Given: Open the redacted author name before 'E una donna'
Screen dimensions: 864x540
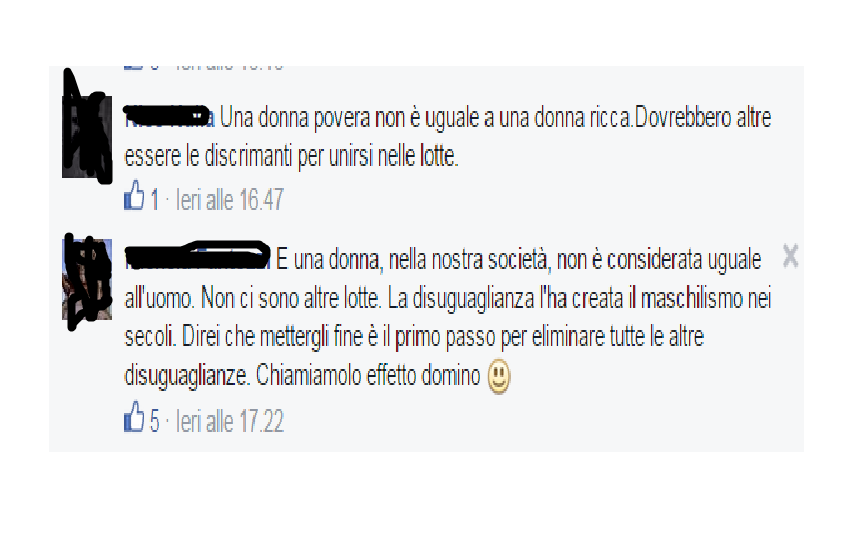Looking at the screenshot, I should coord(197,257).
